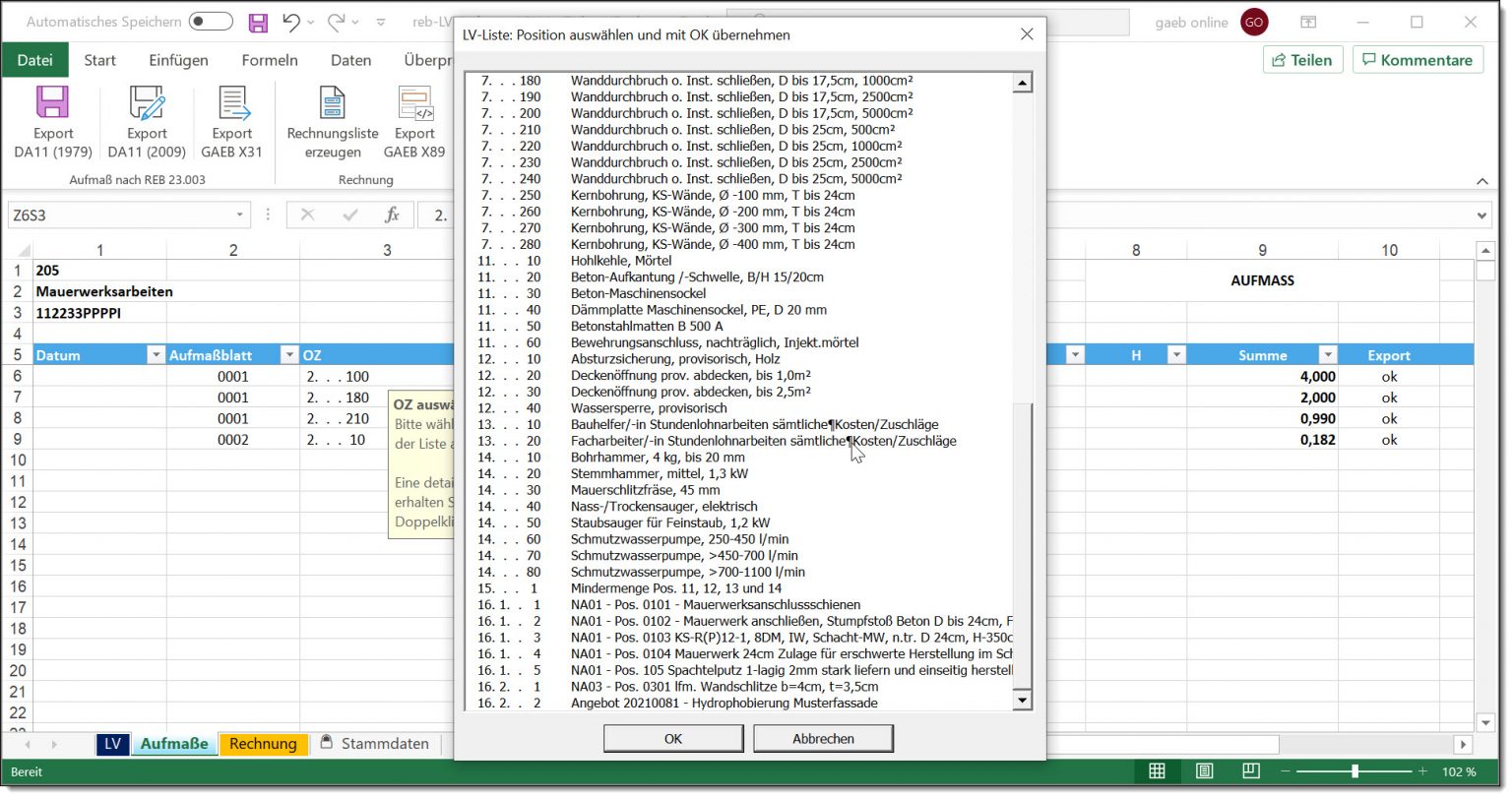1512x798 pixels.
Task: Switch to the Einfügen ribbon tab
Action: tap(177, 60)
